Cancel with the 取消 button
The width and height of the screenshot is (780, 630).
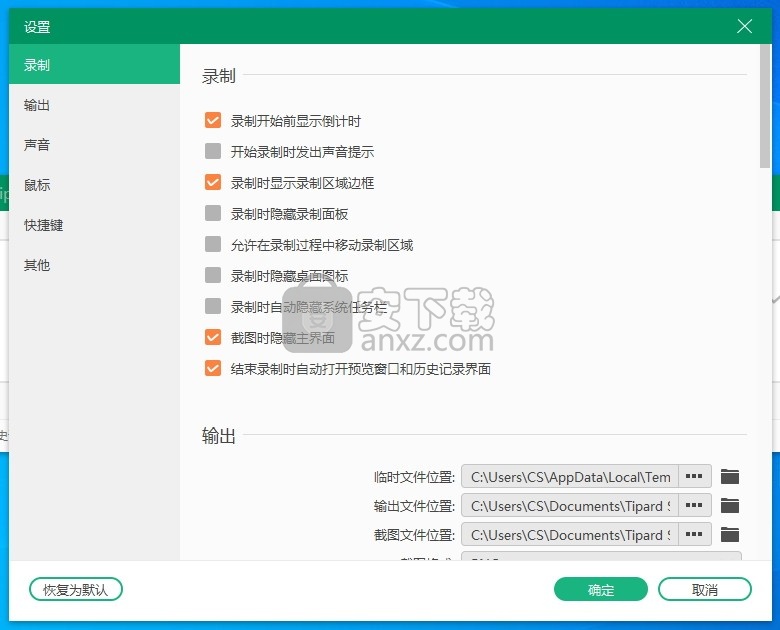[x=705, y=590]
